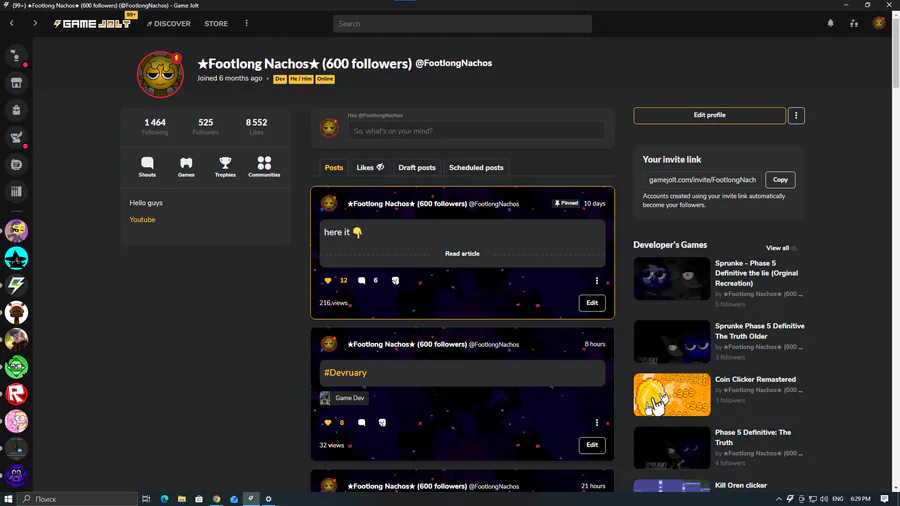Open the Discover page
This screenshot has width=900, height=506.
pyautogui.click(x=169, y=24)
